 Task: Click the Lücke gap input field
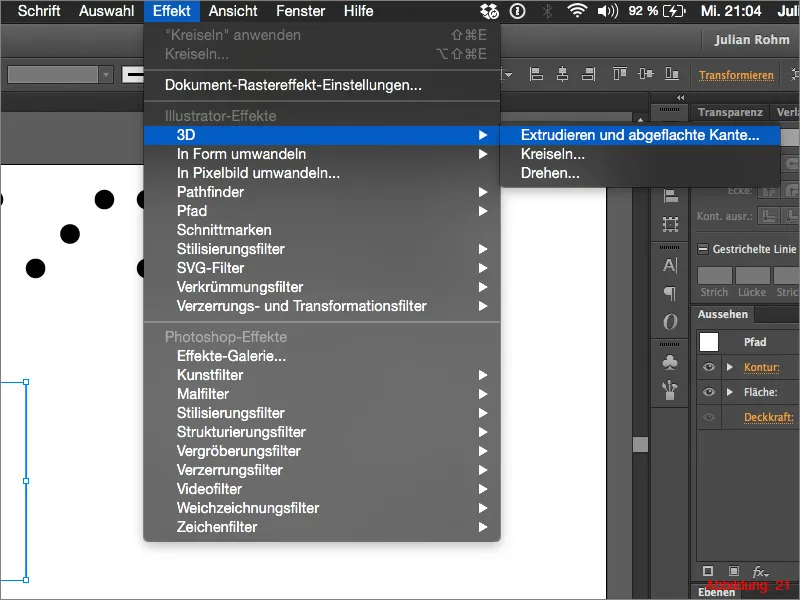point(753,276)
